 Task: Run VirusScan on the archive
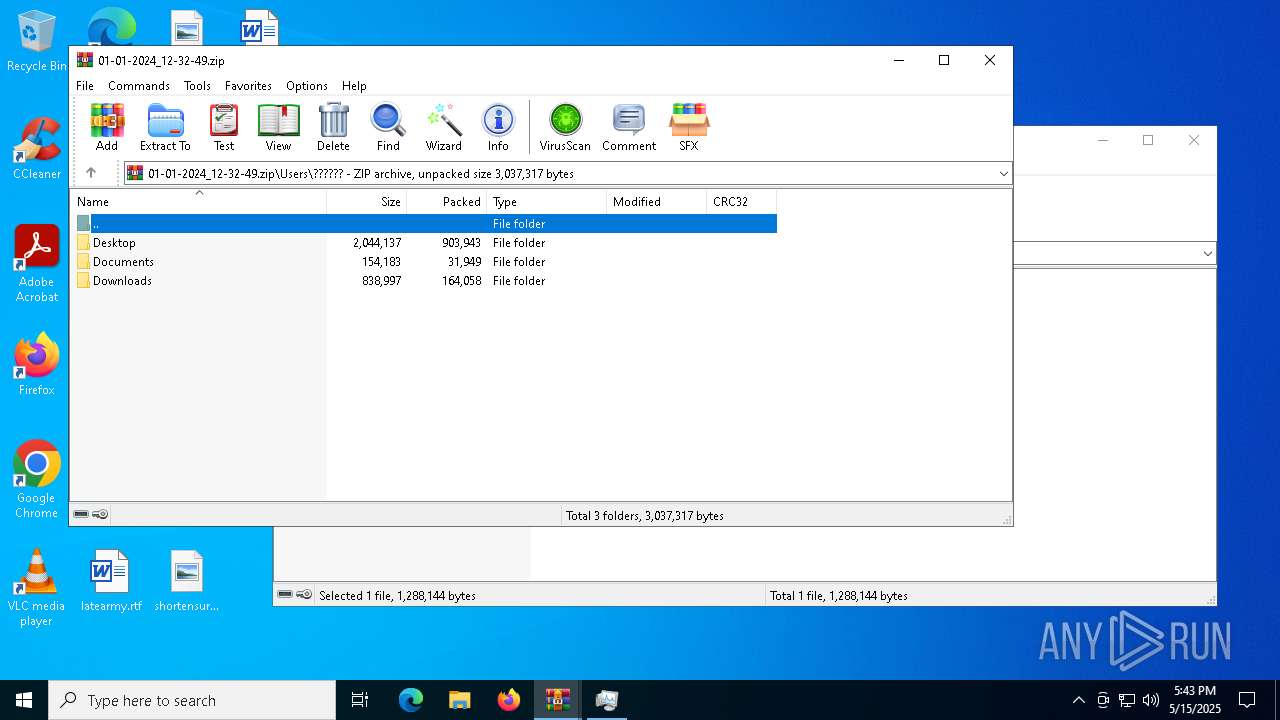565,127
